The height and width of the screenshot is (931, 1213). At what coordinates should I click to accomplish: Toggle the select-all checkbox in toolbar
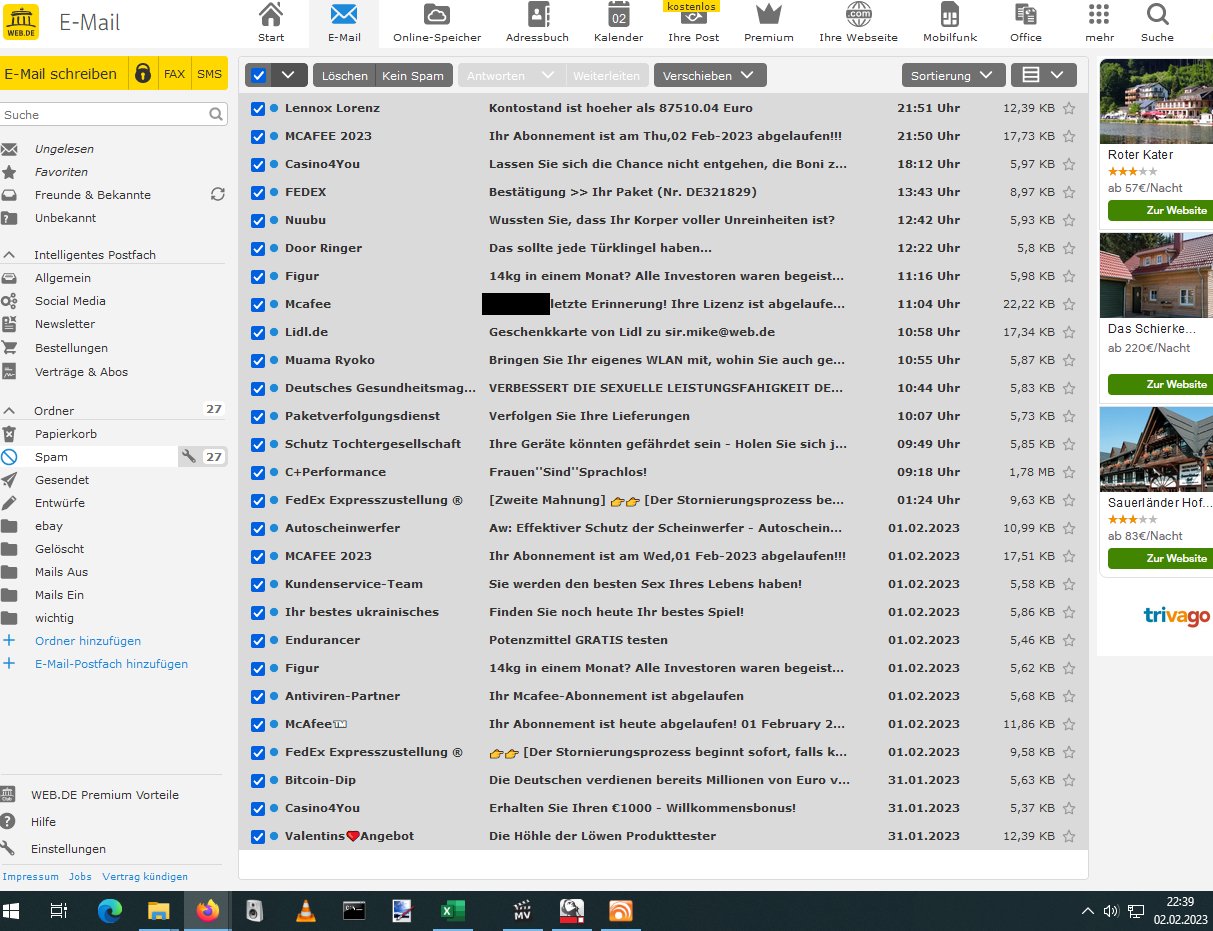tap(258, 75)
